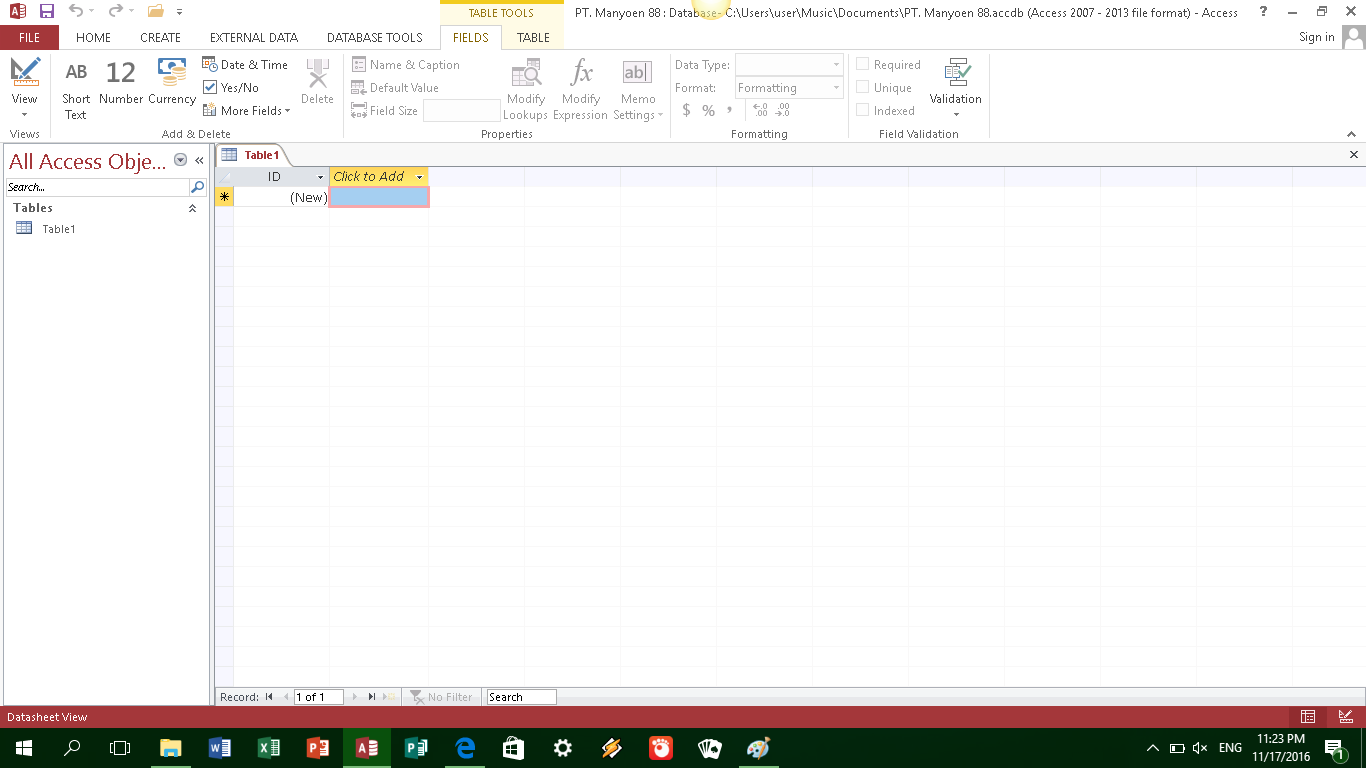Screen dimensions: 1366x768
Task: Enable the Indexed checkbox
Action: pyautogui.click(x=862, y=111)
